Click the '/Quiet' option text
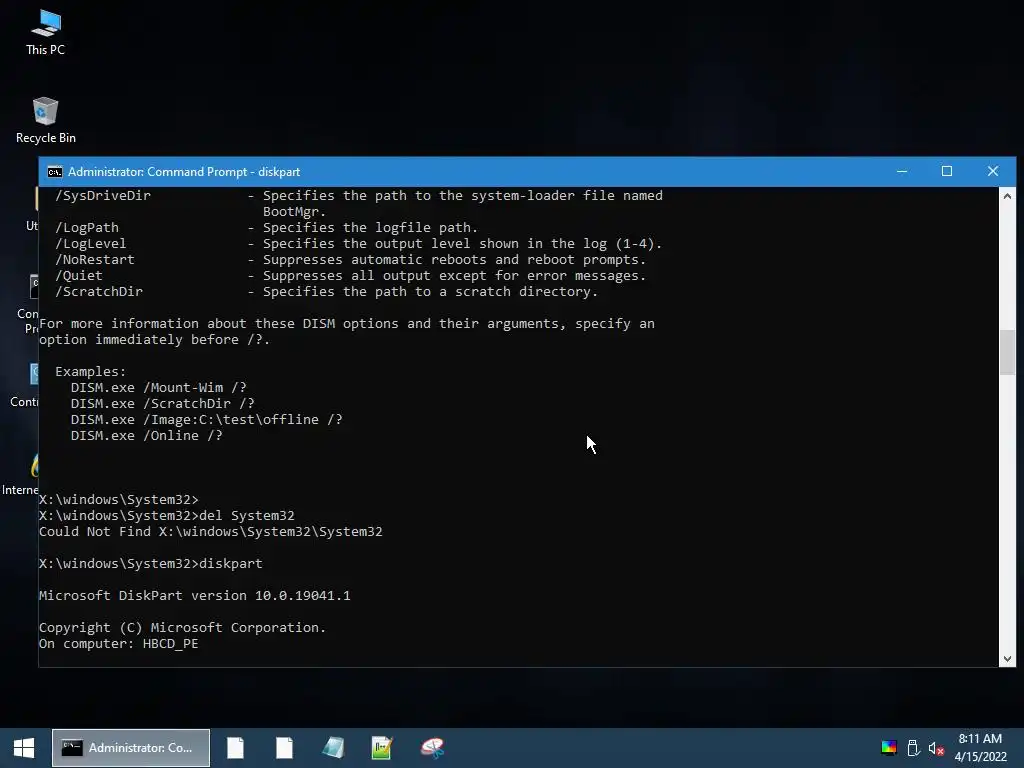 (x=78, y=276)
